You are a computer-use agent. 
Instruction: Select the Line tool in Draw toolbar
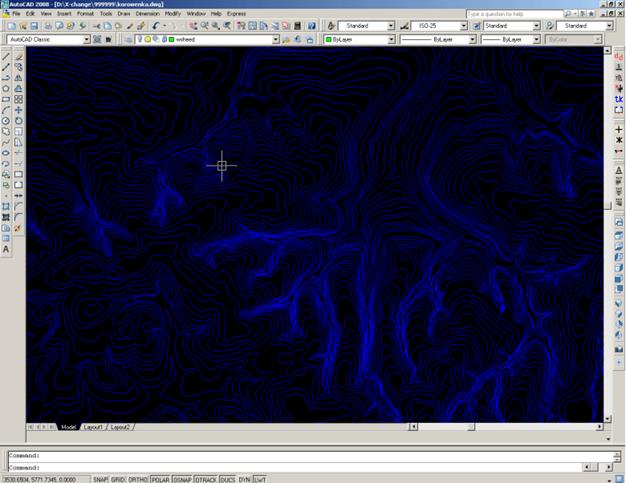(6, 55)
